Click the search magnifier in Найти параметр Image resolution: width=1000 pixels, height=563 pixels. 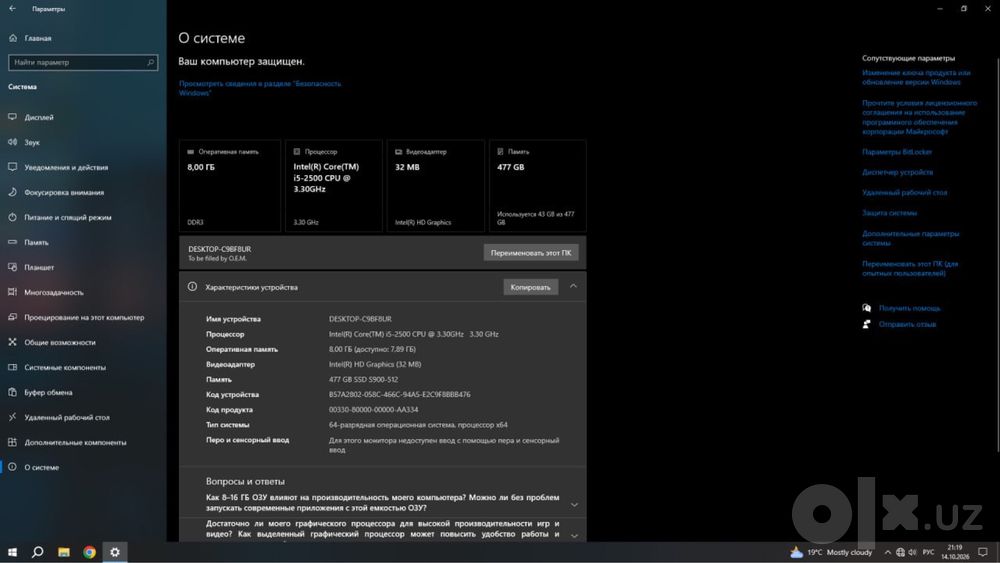[151, 62]
